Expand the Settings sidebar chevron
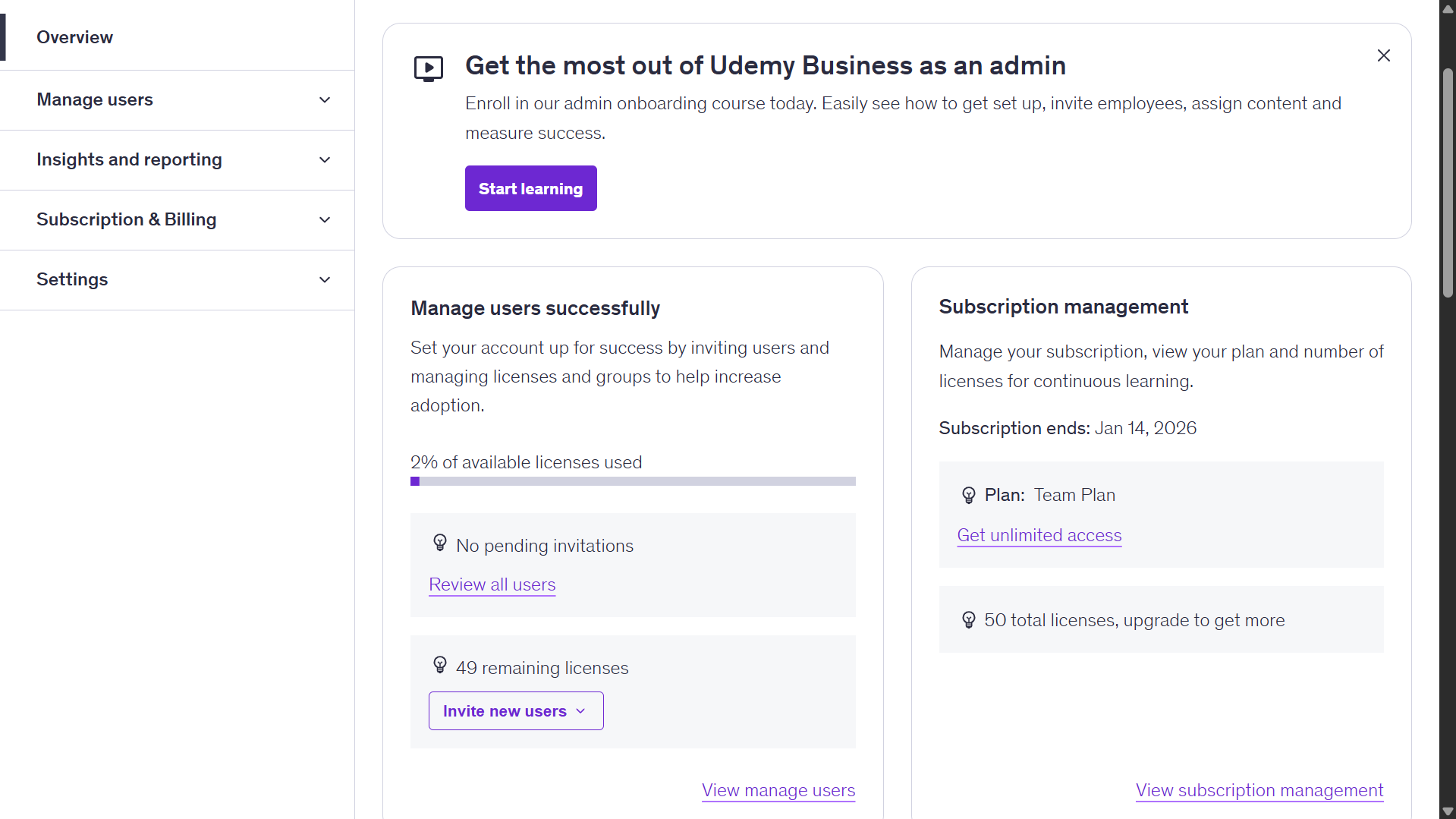Screen dimensions: 1456x819 click(x=325, y=280)
